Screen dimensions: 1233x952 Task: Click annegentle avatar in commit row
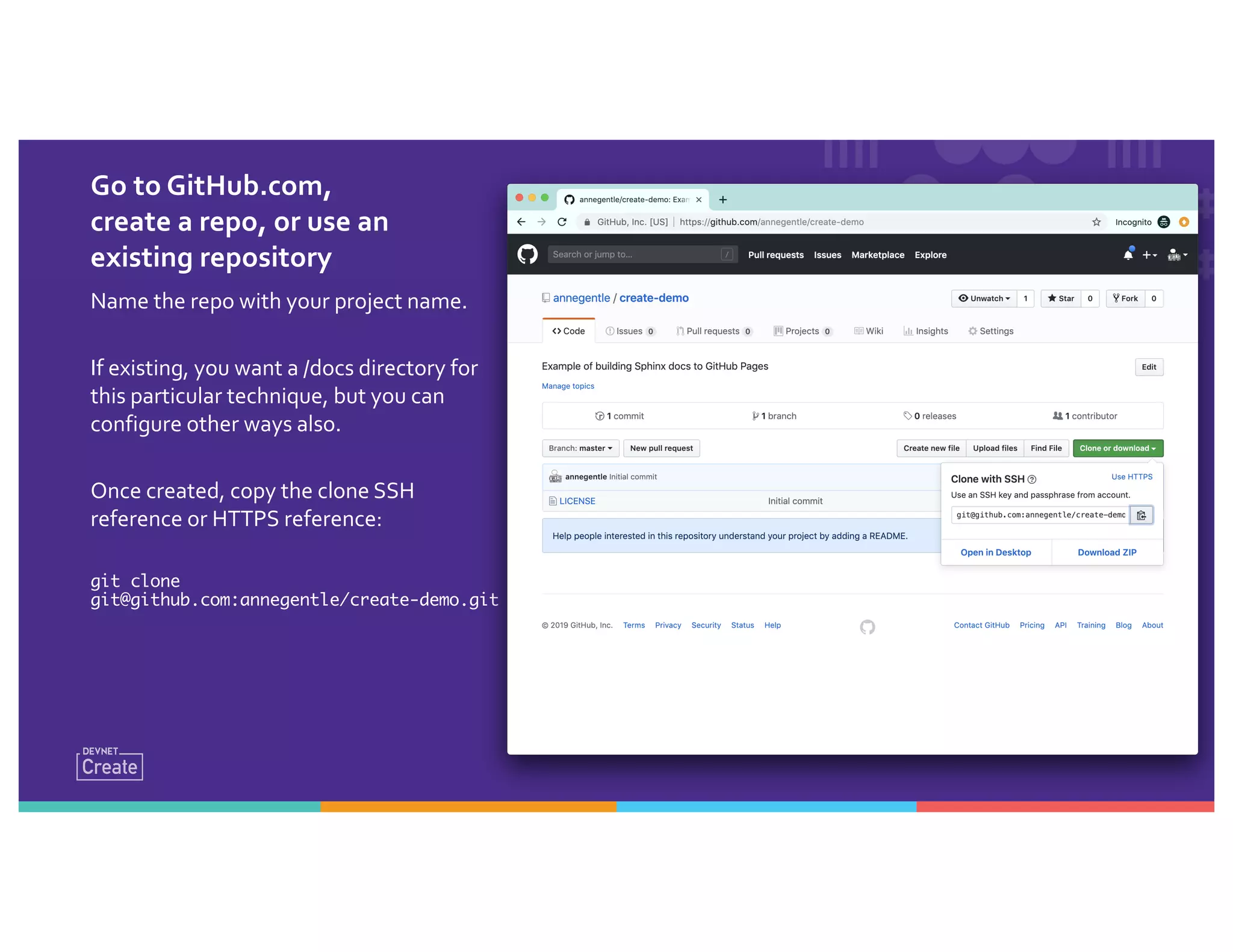tap(555, 477)
